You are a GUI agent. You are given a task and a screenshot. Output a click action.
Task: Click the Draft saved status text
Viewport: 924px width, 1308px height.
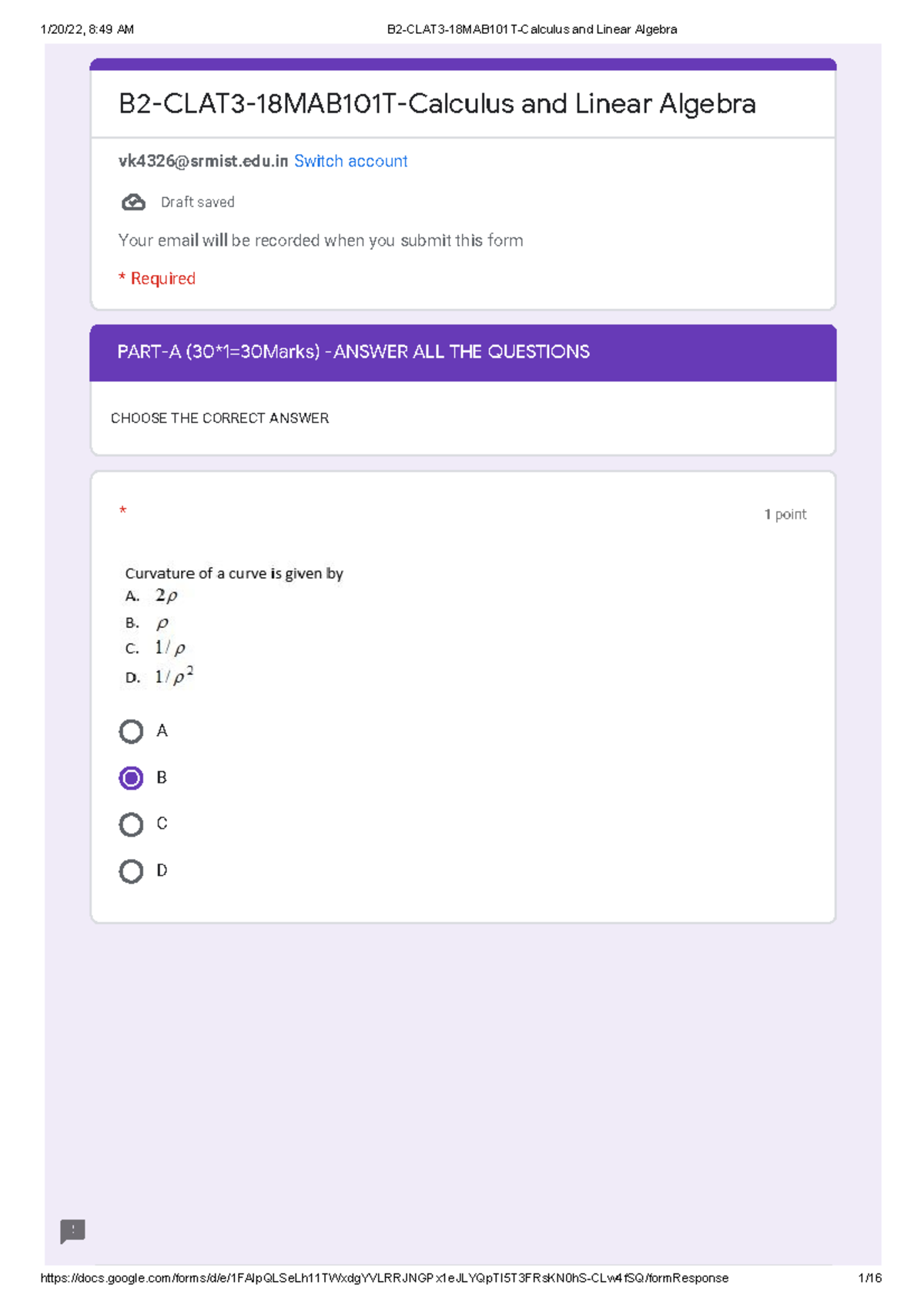point(197,203)
